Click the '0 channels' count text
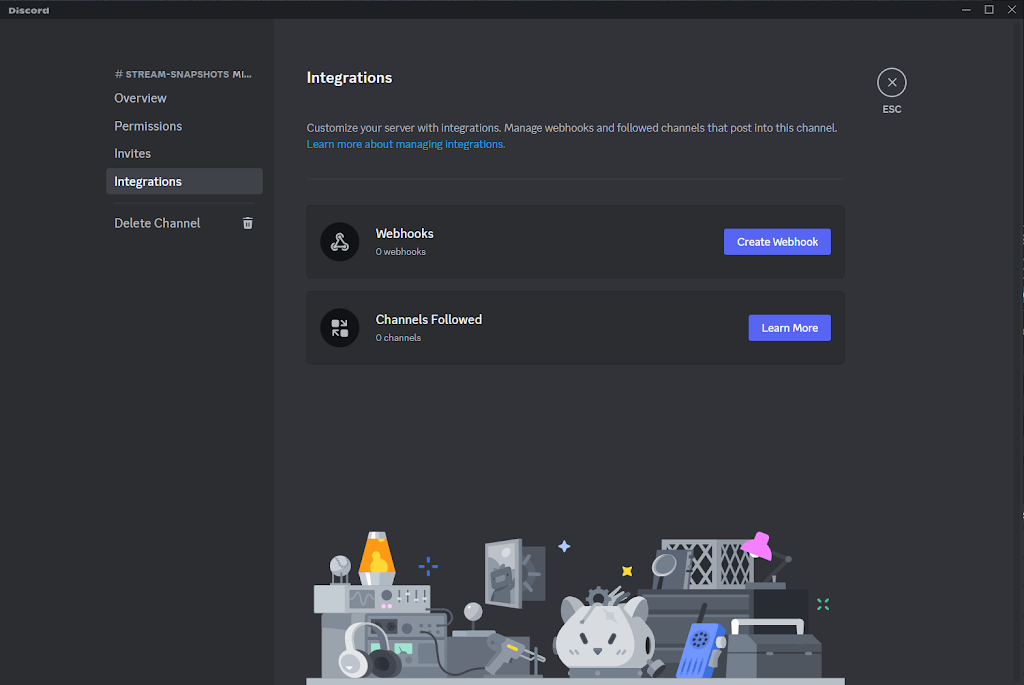1024x685 pixels. 398,338
